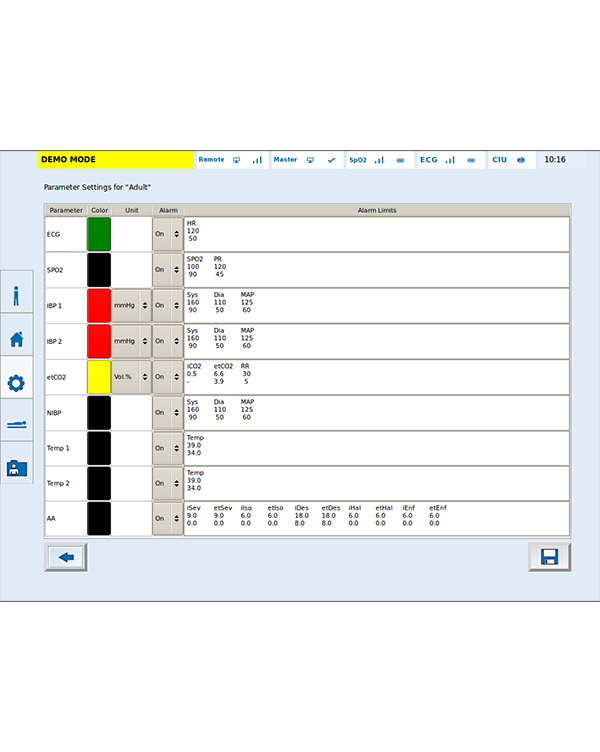Toggle the ECG alarm On setting
Image resolution: width=600 pixels, height=752 pixels.
click(166, 234)
